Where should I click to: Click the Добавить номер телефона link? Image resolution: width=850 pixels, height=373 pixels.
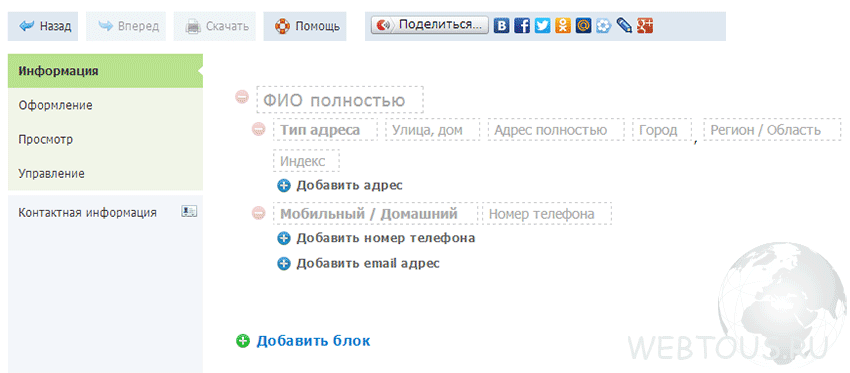[385, 238]
